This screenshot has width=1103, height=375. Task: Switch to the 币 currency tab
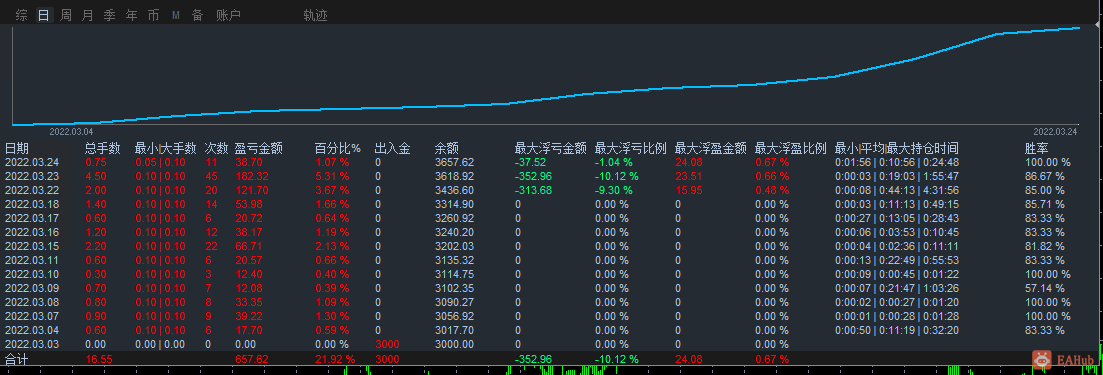click(x=153, y=15)
